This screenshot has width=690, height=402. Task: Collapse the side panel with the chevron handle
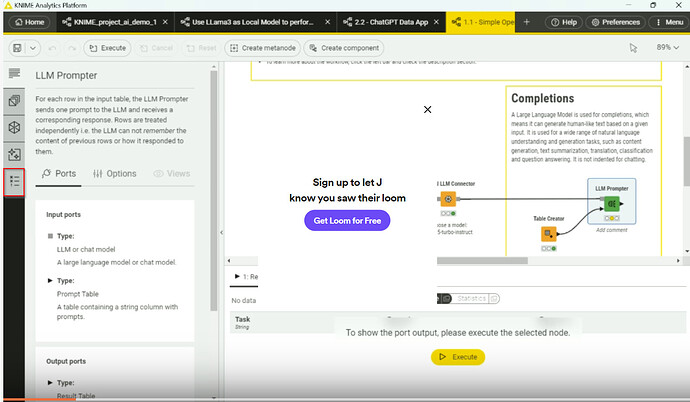[221, 232]
